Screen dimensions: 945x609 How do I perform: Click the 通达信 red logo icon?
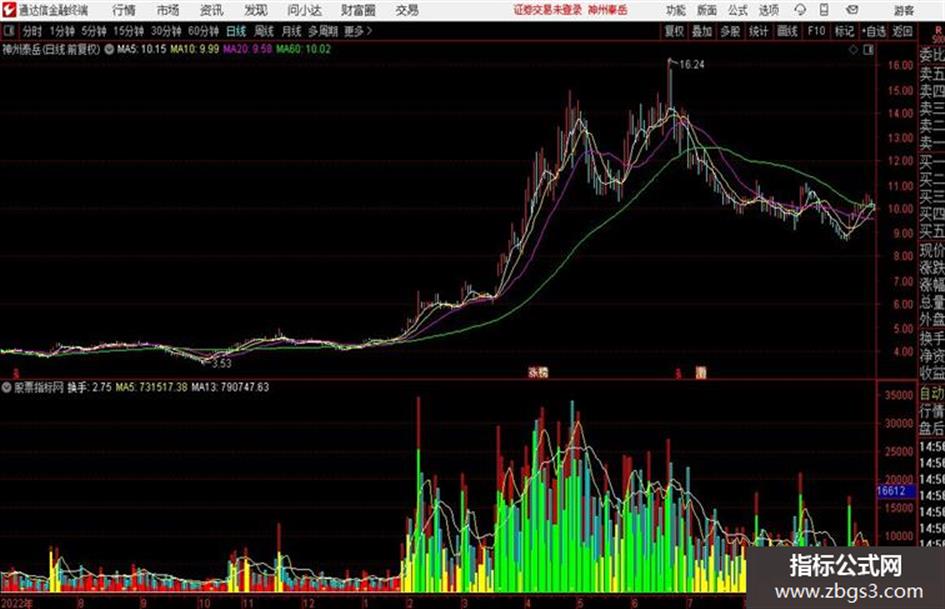click(9, 10)
